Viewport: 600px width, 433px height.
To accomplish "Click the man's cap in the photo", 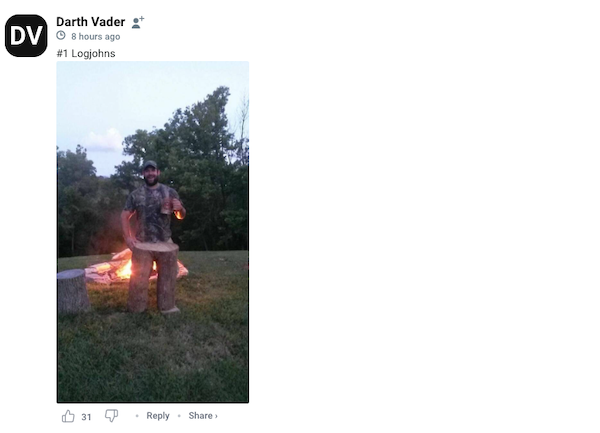I will pyautogui.click(x=149, y=163).
